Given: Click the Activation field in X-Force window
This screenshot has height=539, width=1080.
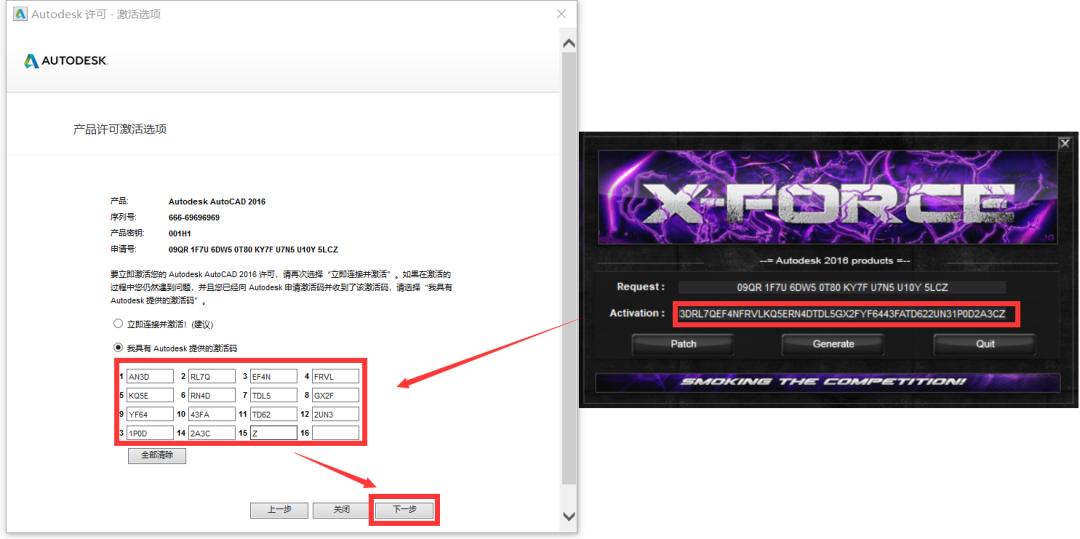Looking at the screenshot, I should 842,314.
